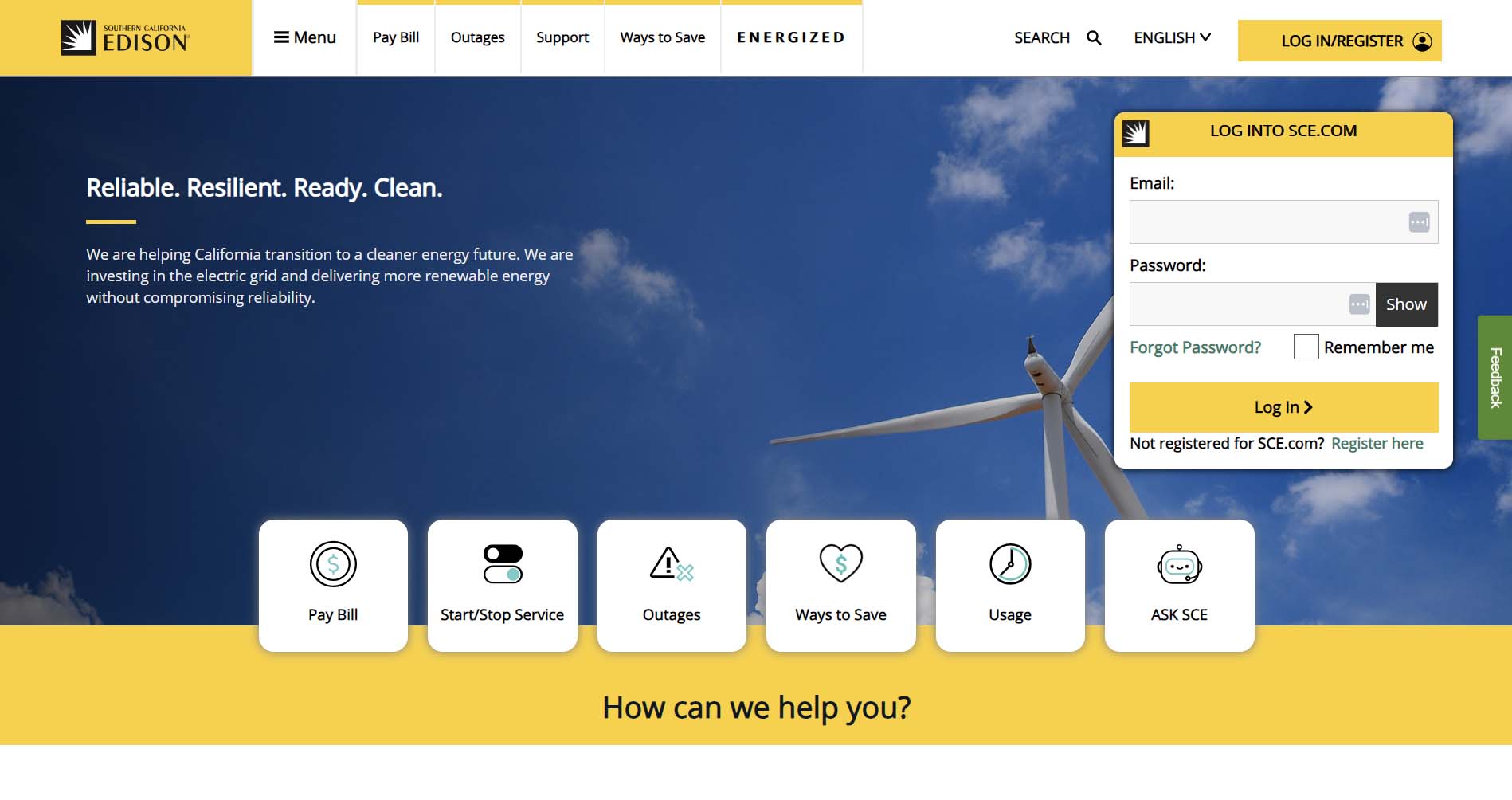Click the search magnifying glass icon
The image size is (1512, 800).
[x=1094, y=38]
